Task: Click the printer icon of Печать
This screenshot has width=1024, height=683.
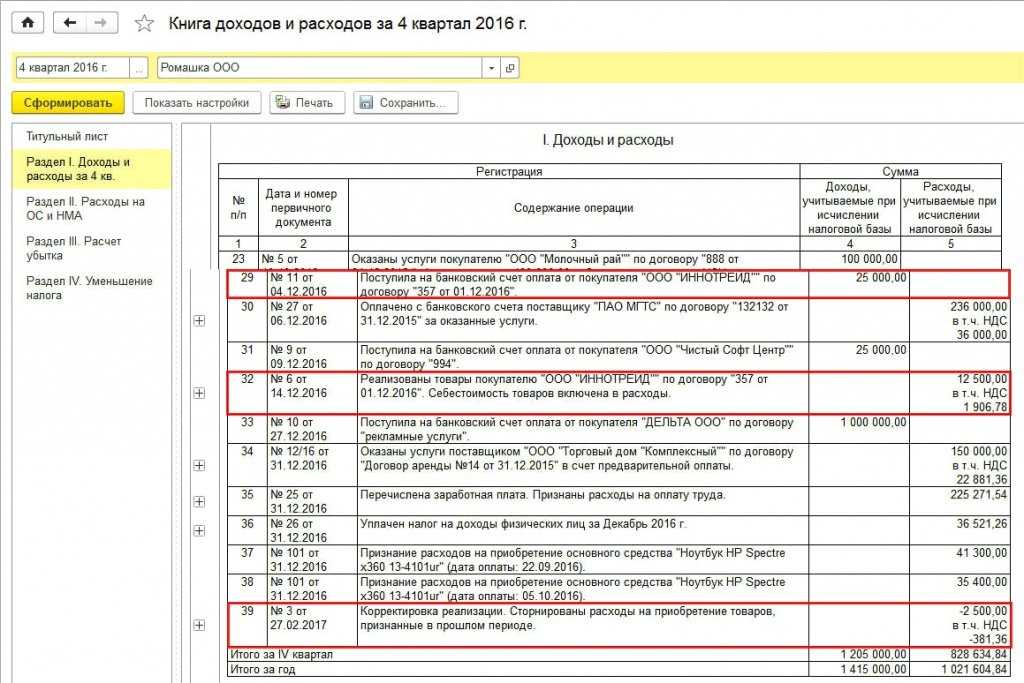Action: point(283,103)
